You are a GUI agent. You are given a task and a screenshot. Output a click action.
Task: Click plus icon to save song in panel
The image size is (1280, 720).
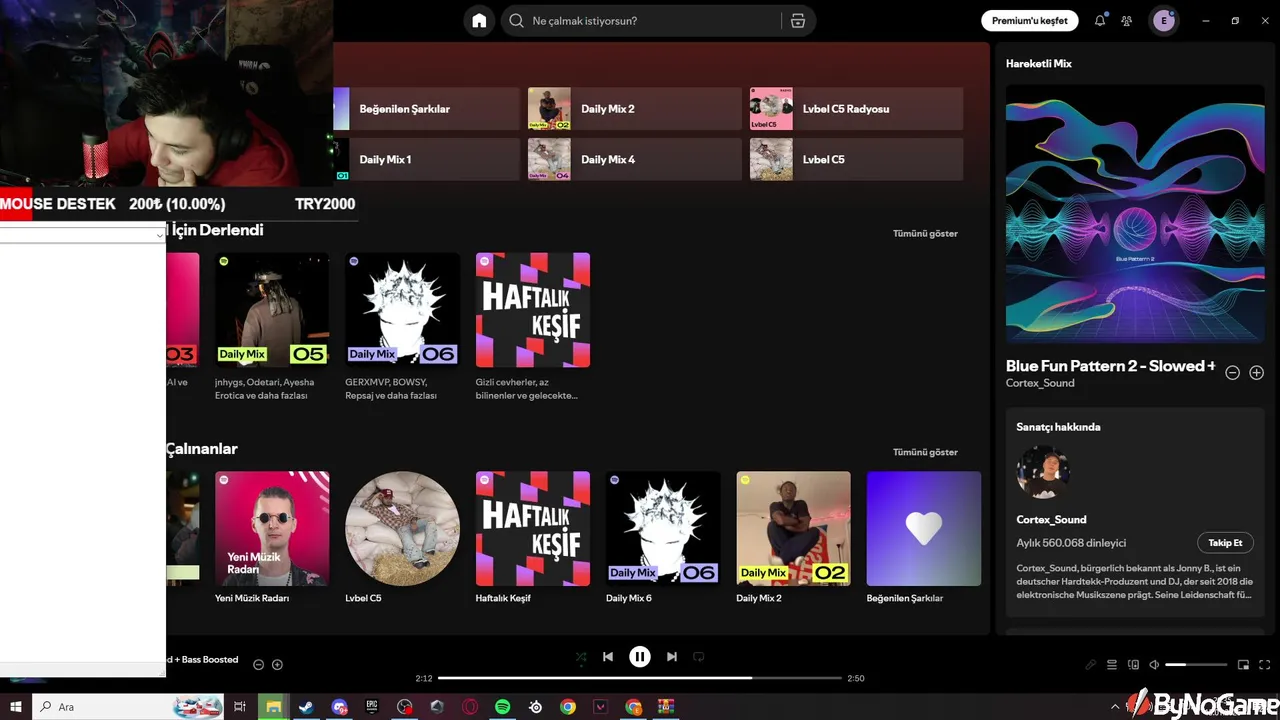pyautogui.click(x=1257, y=373)
